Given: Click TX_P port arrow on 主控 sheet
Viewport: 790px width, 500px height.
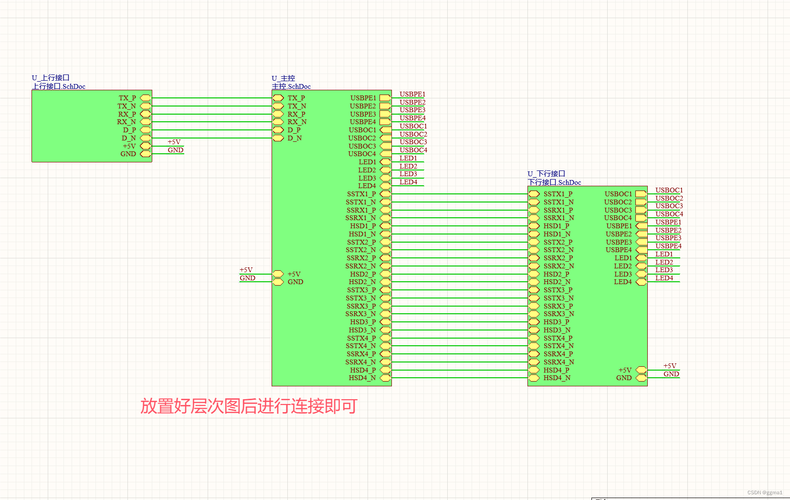Looking at the screenshot, I should [x=278, y=98].
